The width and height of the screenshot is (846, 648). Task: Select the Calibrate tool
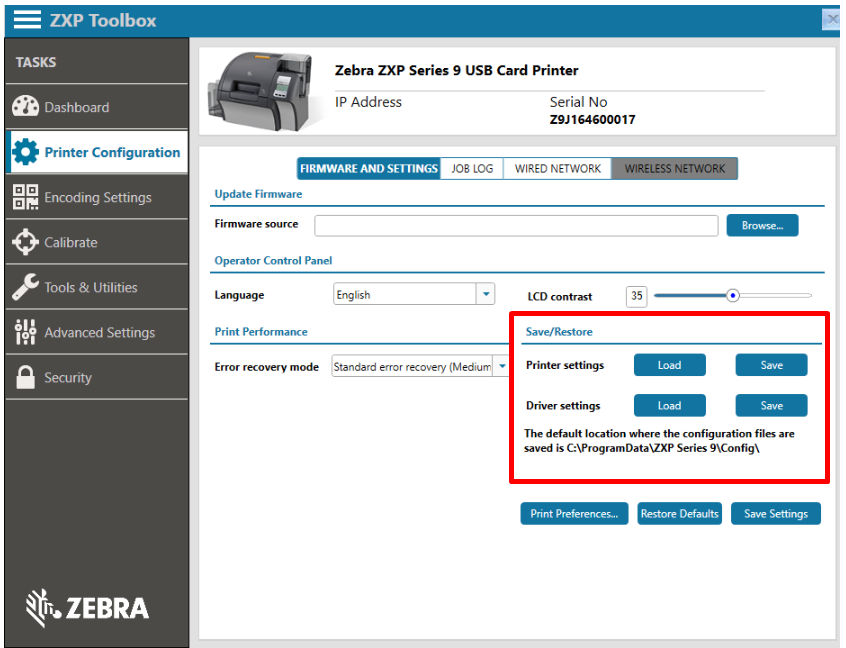click(70, 241)
